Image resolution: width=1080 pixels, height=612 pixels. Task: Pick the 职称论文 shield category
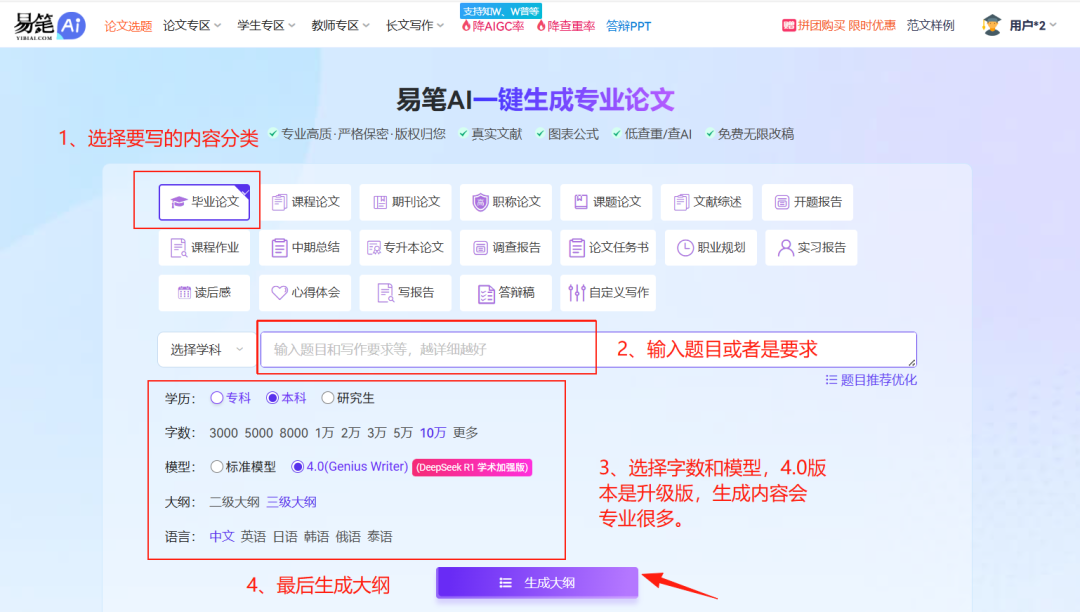point(506,202)
